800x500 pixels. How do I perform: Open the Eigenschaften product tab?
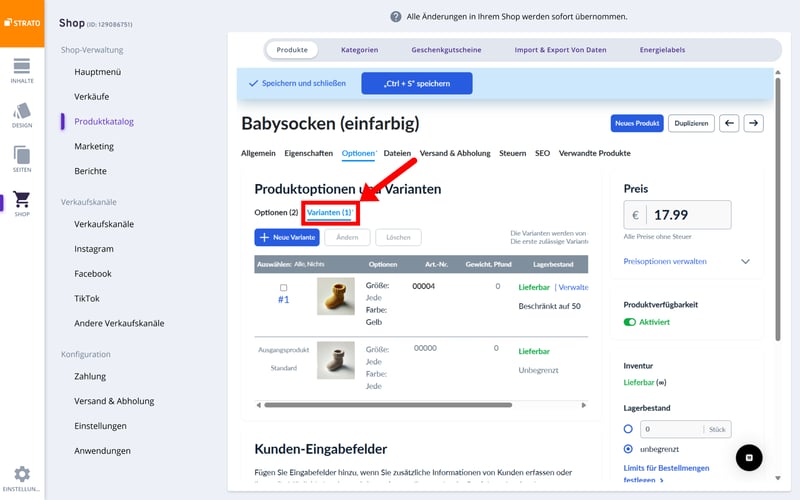(x=309, y=153)
